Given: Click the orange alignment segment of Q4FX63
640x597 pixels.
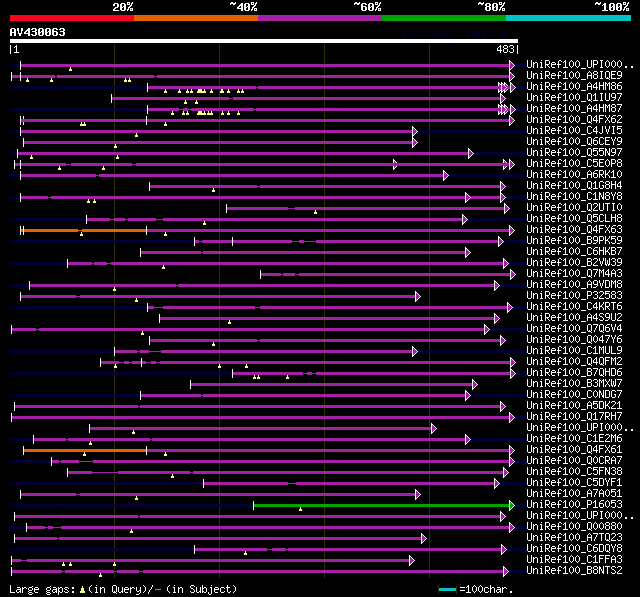Looking at the screenshot, I should click(84, 231).
